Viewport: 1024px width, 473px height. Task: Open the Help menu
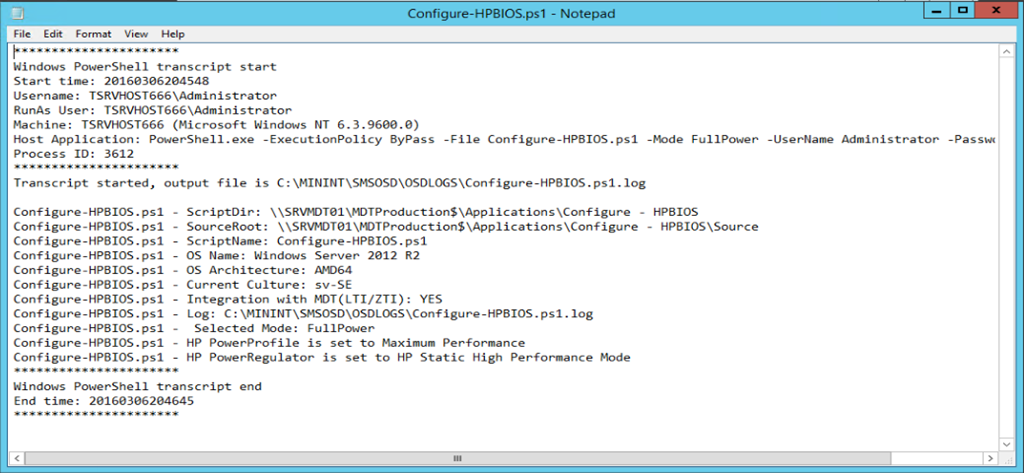(x=173, y=34)
